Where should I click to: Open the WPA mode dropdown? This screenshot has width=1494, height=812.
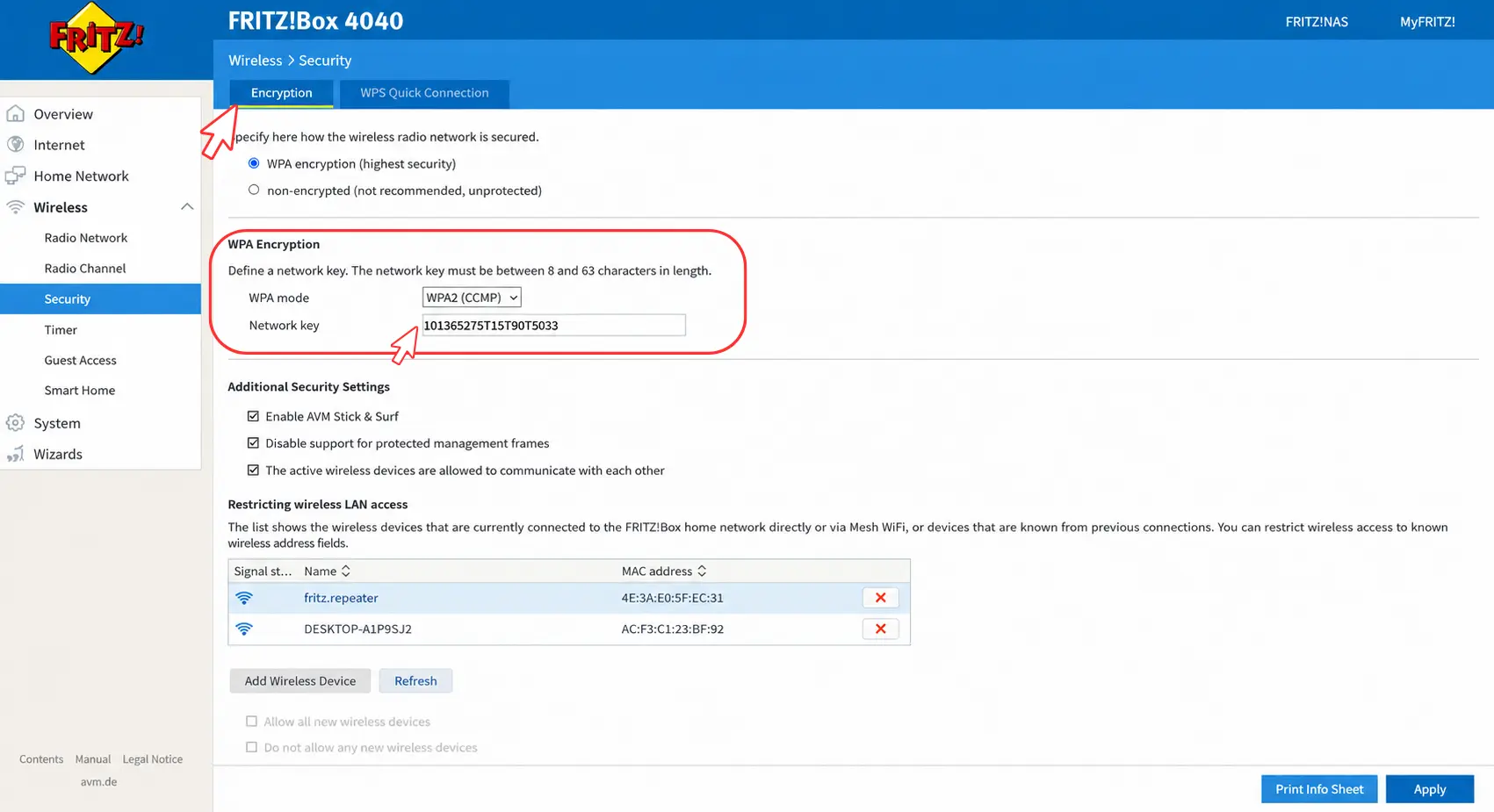(x=472, y=298)
